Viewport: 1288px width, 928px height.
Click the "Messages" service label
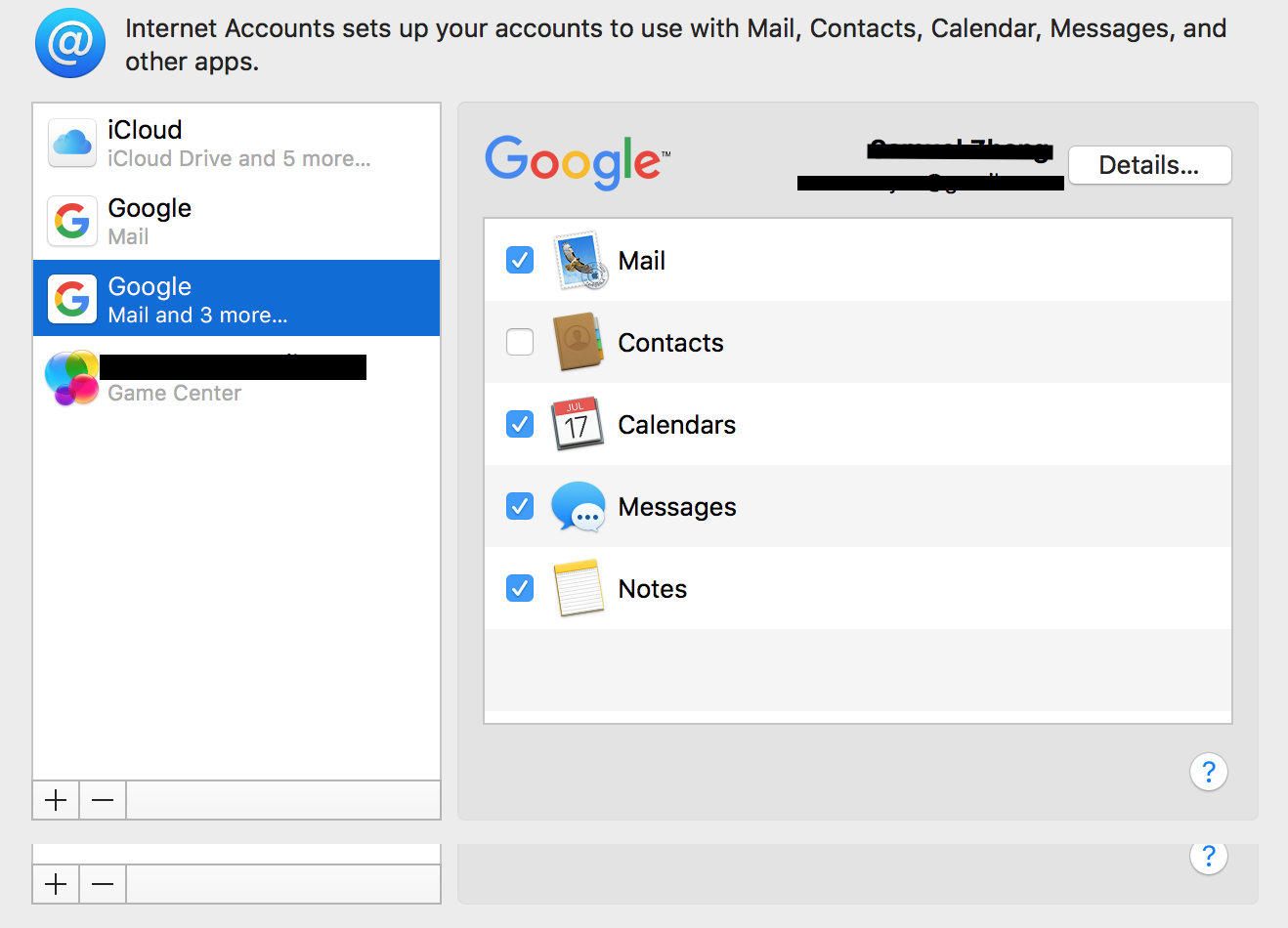click(677, 507)
